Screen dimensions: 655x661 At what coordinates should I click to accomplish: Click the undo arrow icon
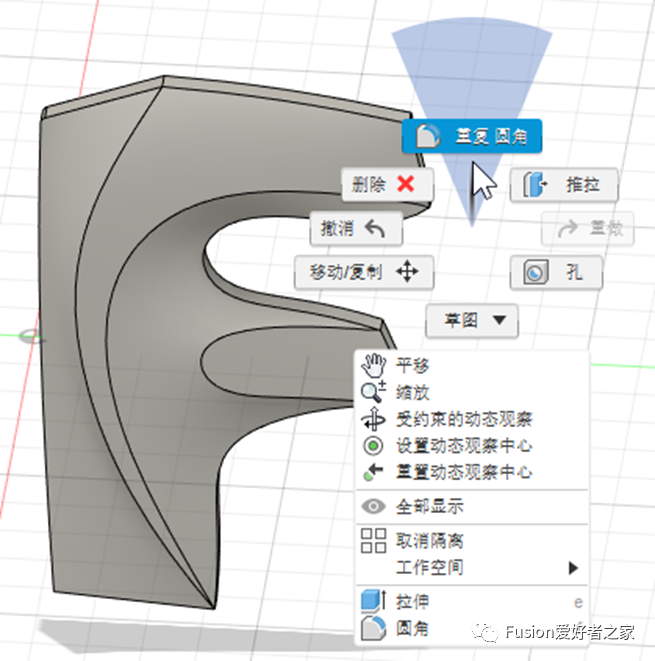click(x=375, y=229)
